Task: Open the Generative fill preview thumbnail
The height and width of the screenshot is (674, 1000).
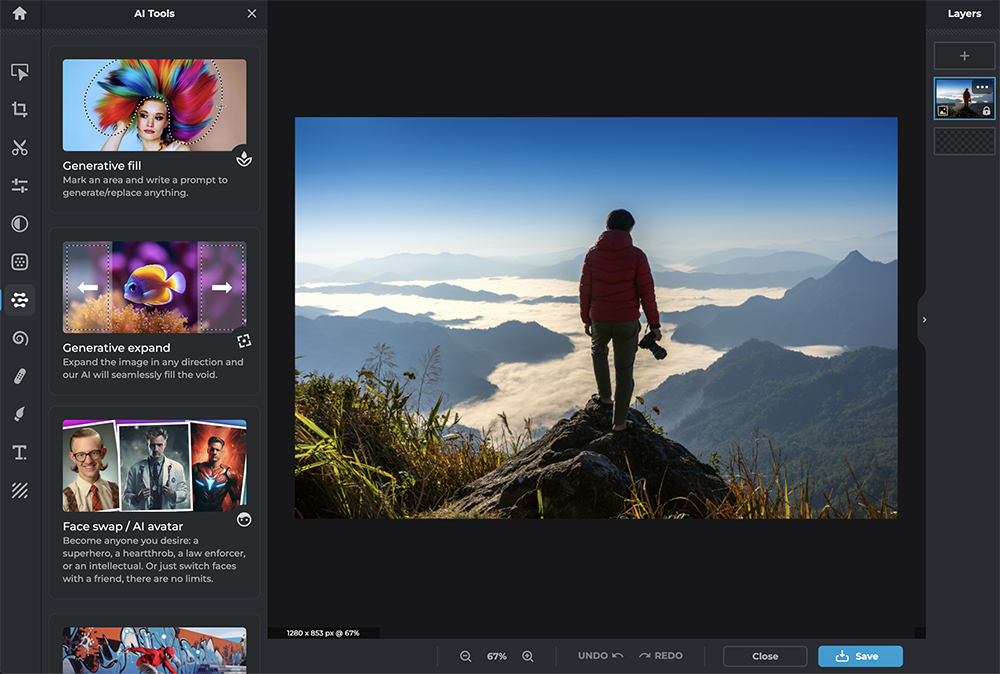Action: coord(154,105)
